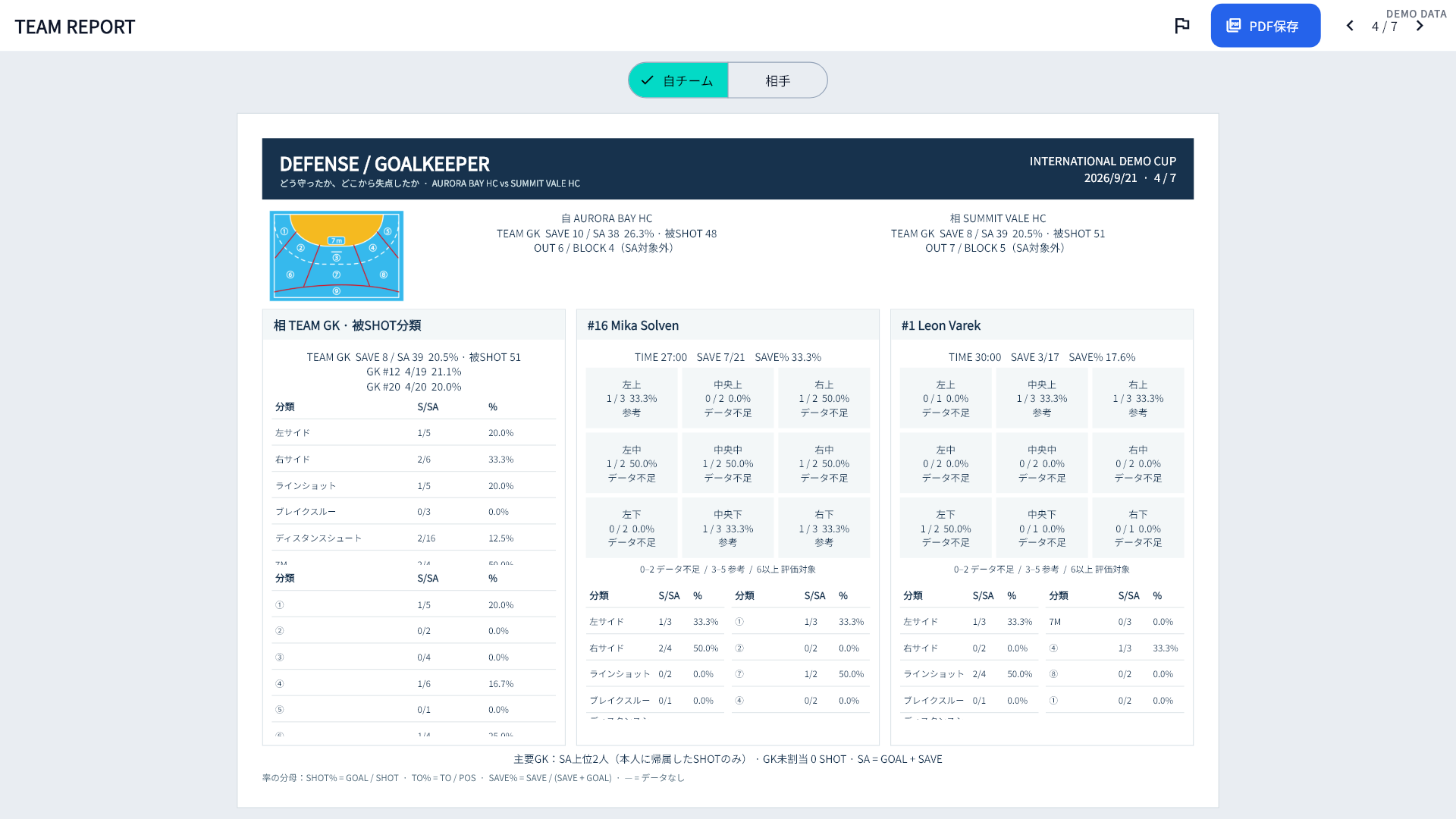Click the flag icon in header

point(1181,26)
